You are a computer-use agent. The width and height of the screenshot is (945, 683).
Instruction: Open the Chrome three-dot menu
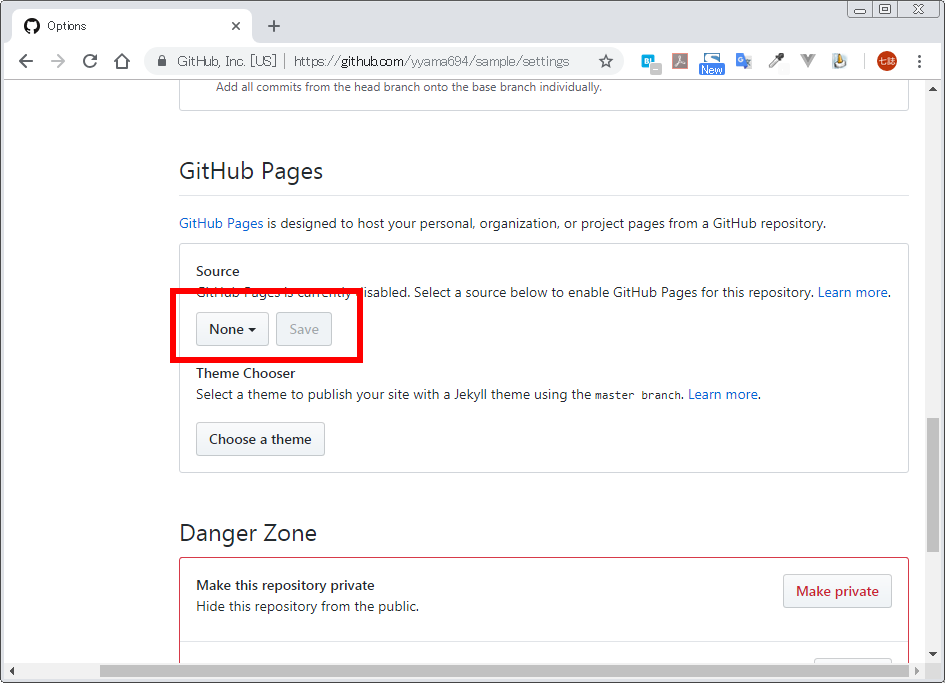(x=919, y=61)
